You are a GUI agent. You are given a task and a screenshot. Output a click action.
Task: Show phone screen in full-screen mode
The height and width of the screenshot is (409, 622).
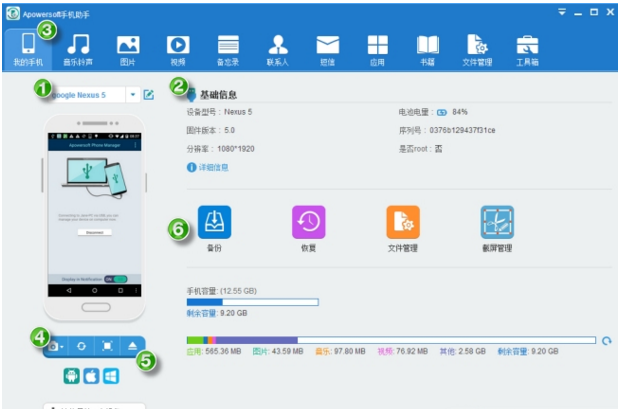tap(107, 346)
